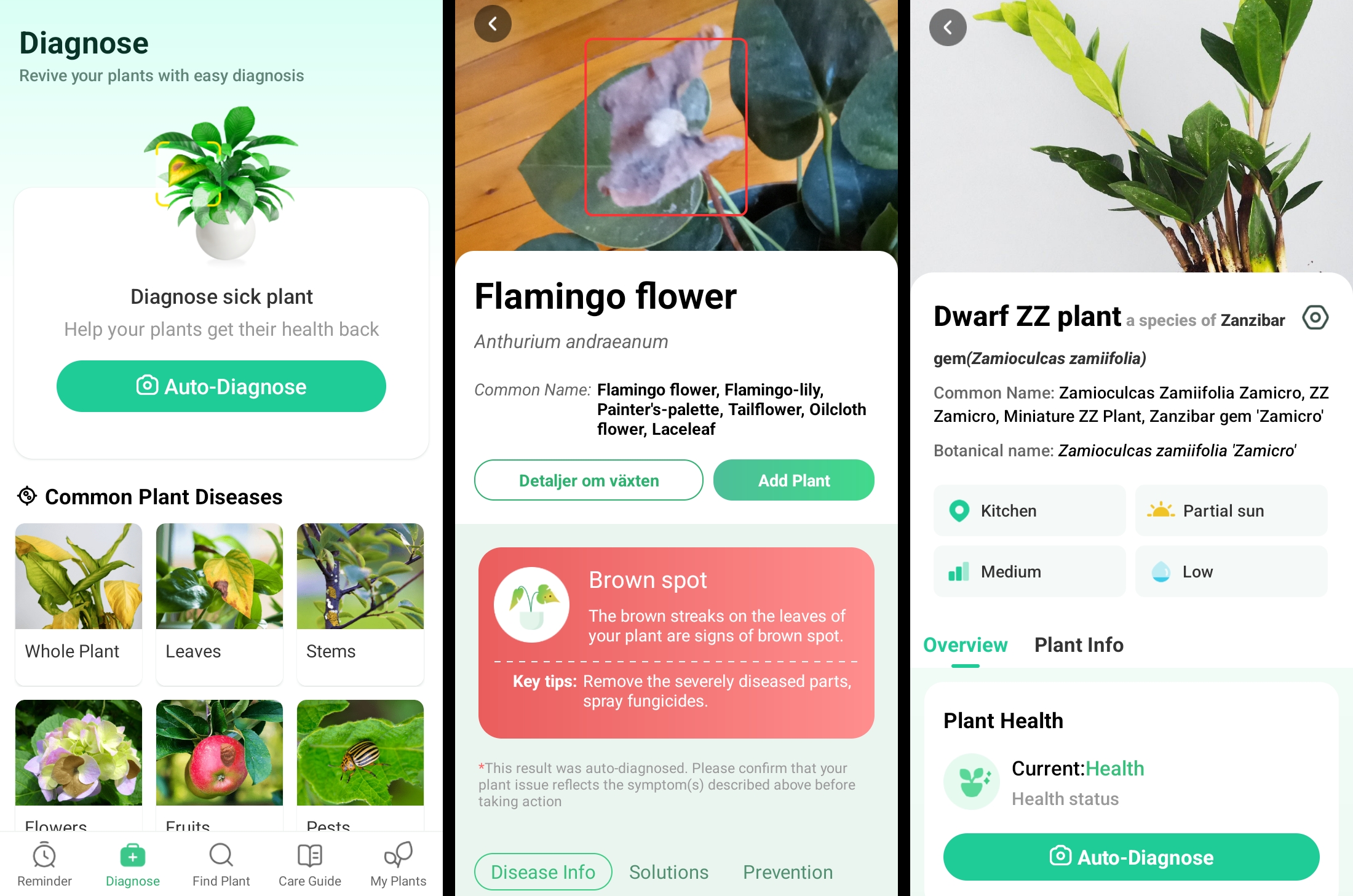Tap the back arrow on Dwarf ZZ plant screen

pos(948,27)
